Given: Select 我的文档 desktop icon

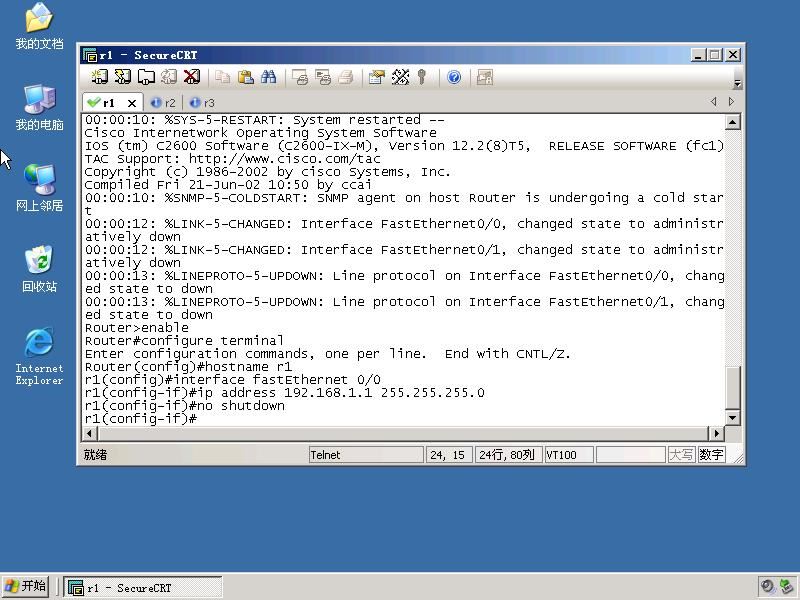Looking at the screenshot, I should point(39,26).
